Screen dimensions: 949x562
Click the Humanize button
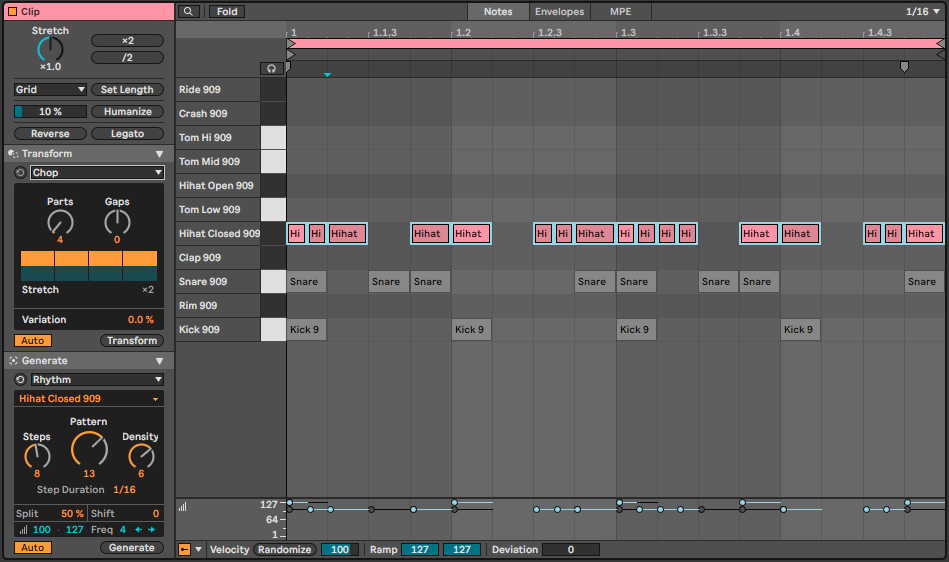coord(127,112)
